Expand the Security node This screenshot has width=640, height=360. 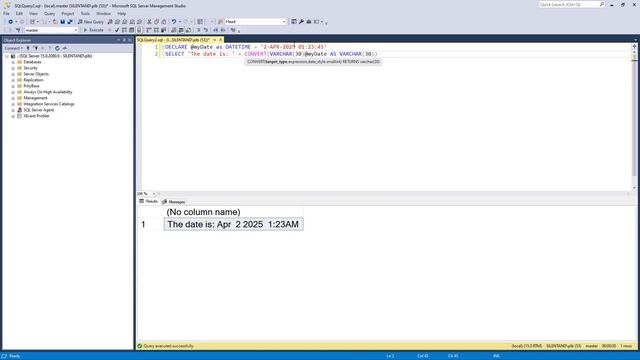[13, 68]
